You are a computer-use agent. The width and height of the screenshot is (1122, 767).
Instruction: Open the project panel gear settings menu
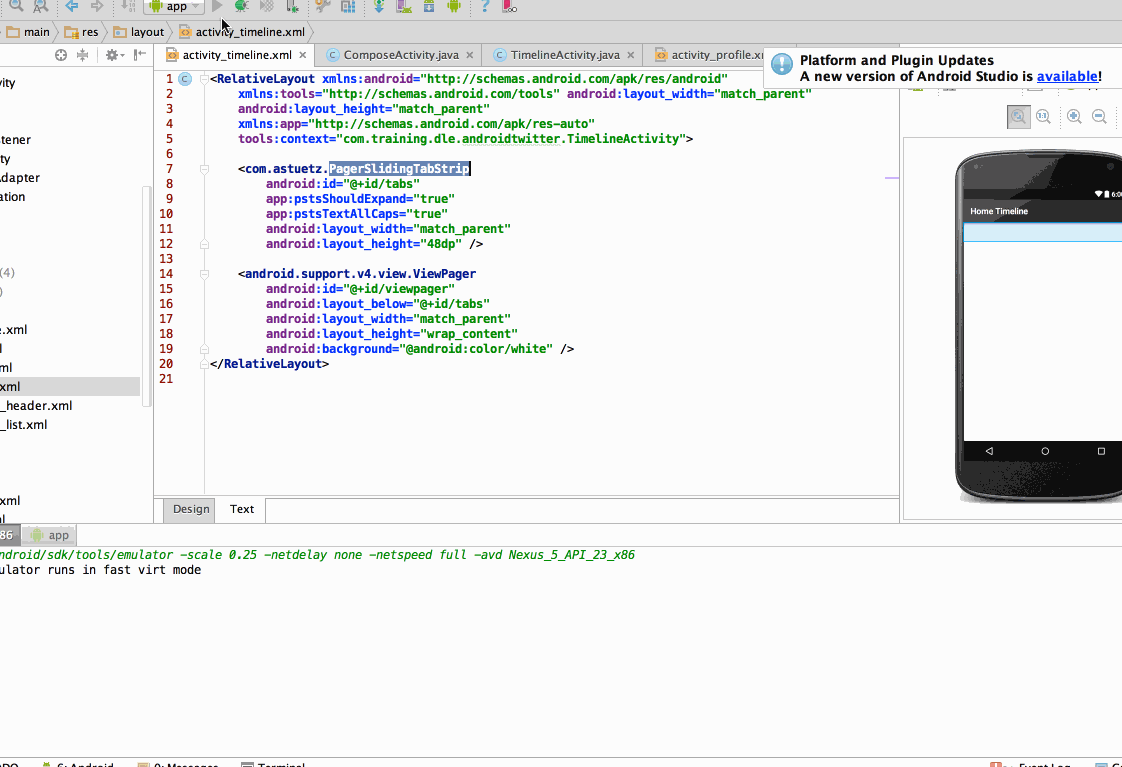(114, 55)
